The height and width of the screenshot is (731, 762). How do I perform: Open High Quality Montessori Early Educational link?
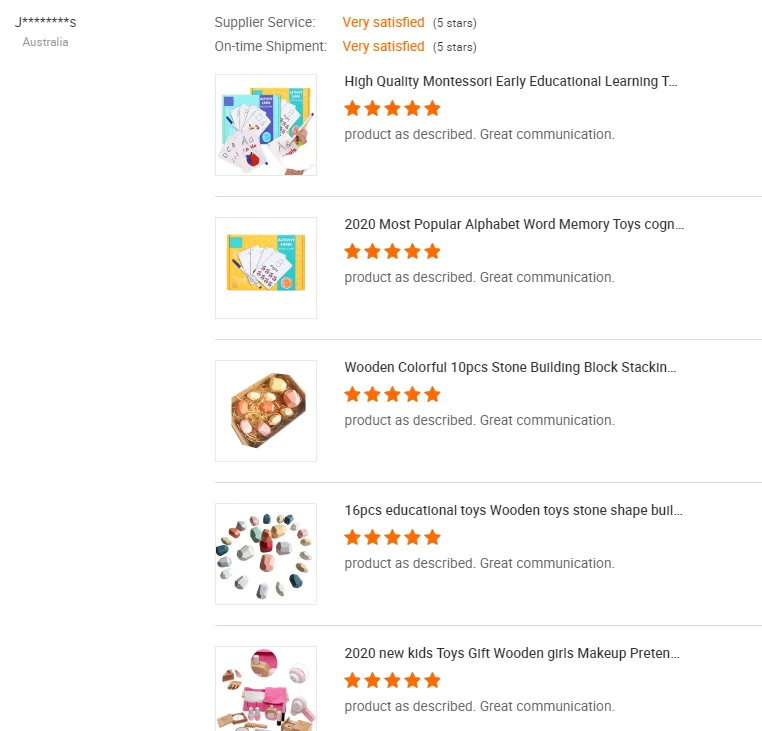511,82
